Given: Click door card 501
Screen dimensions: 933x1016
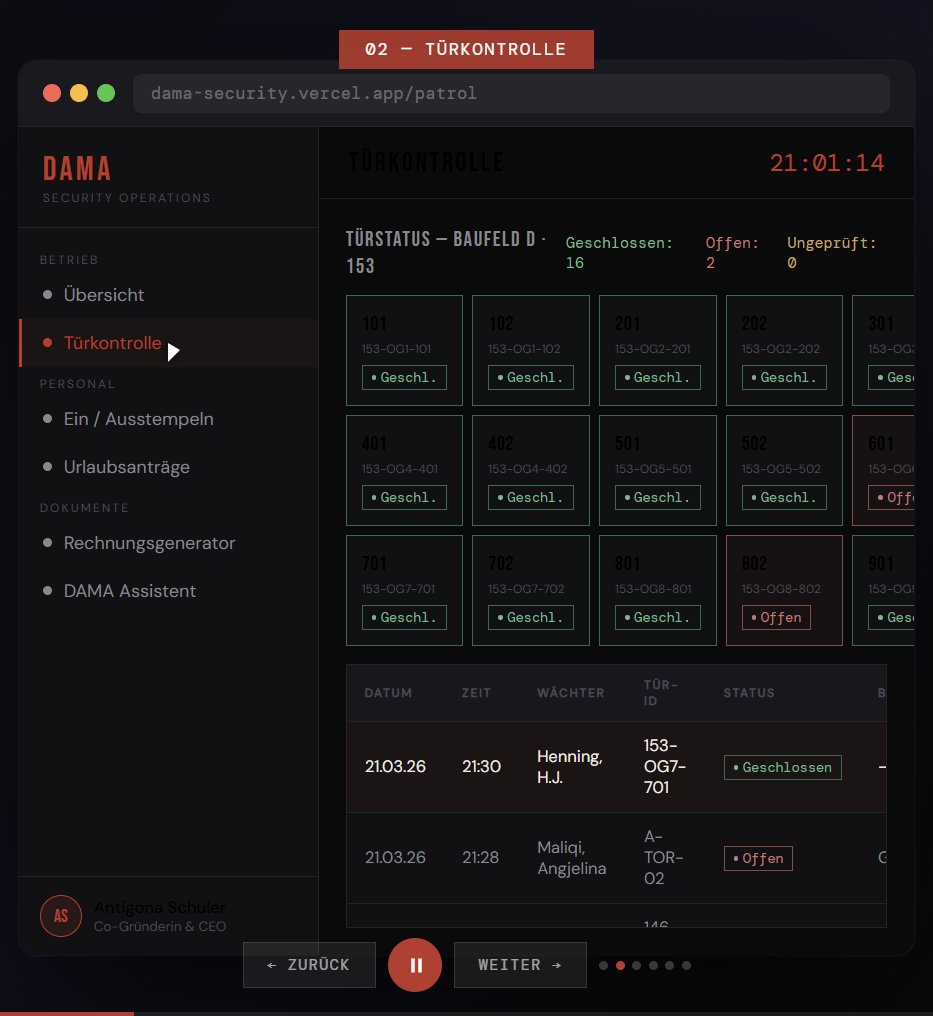Looking at the screenshot, I should 658,470.
